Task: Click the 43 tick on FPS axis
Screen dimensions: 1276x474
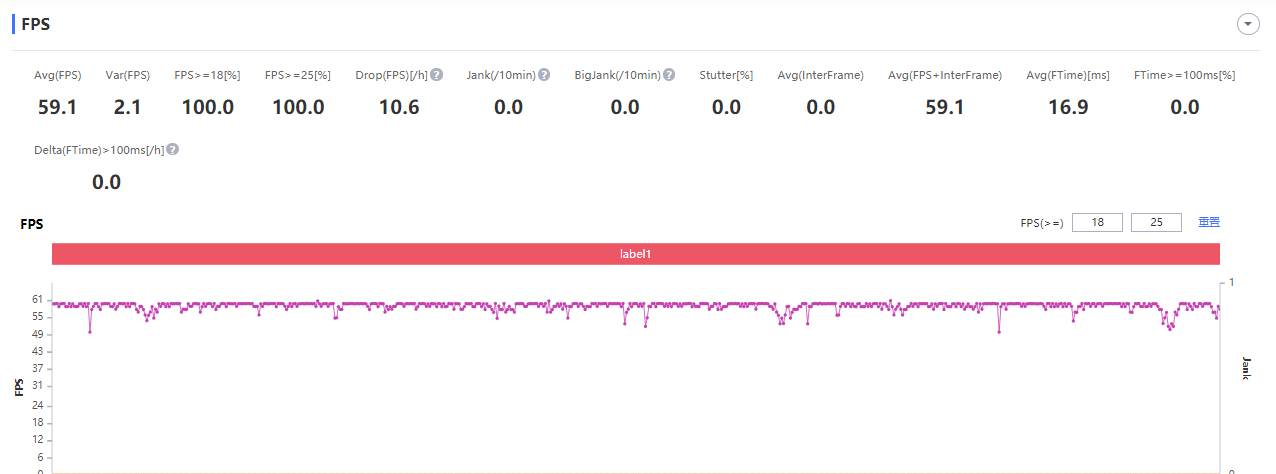Action: pos(36,351)
